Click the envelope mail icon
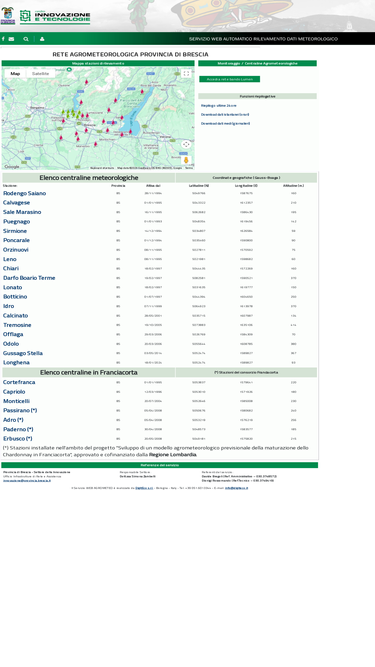375x667 pixels. pos(11,39)
